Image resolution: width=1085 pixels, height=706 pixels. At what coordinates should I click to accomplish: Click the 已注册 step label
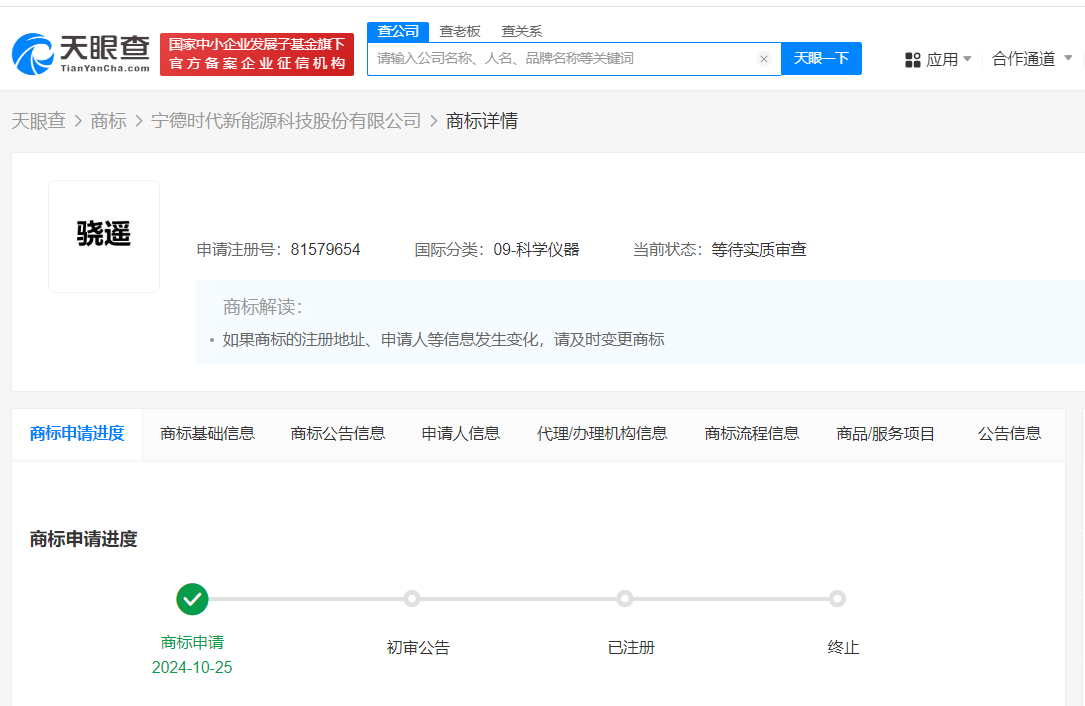(631, 648)
